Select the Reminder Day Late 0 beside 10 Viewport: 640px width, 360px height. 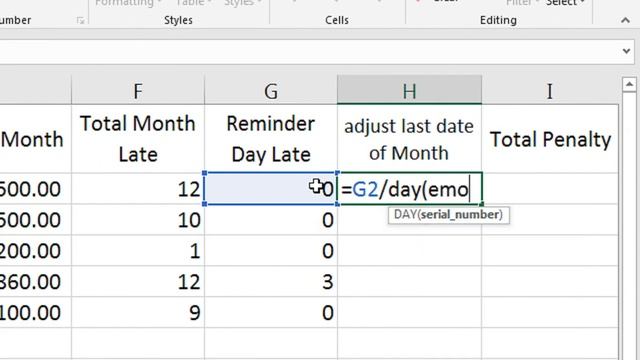[271, 220]
